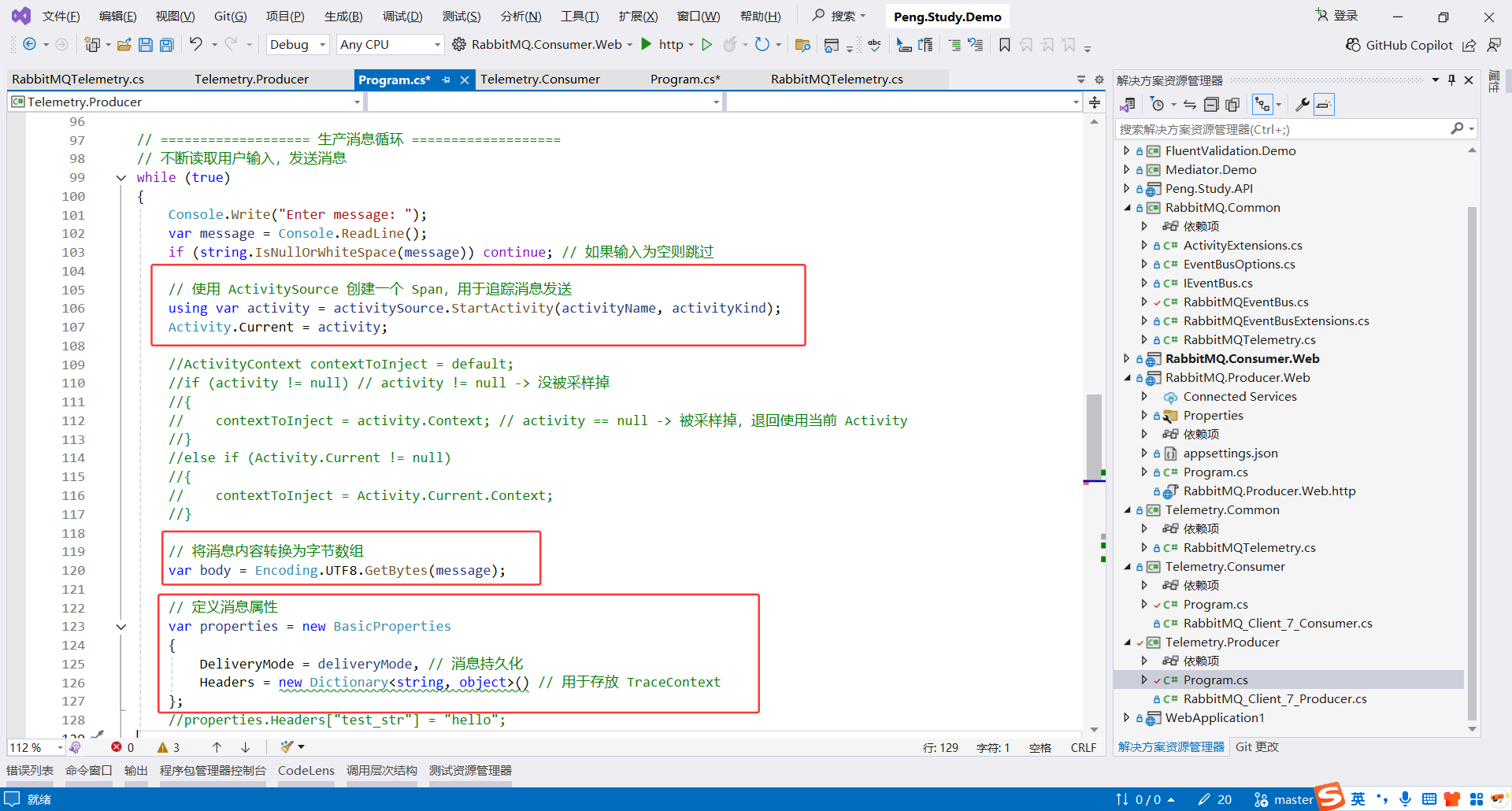
Task: Open the 文件(F) menu
Action: (x=61, y=17)
